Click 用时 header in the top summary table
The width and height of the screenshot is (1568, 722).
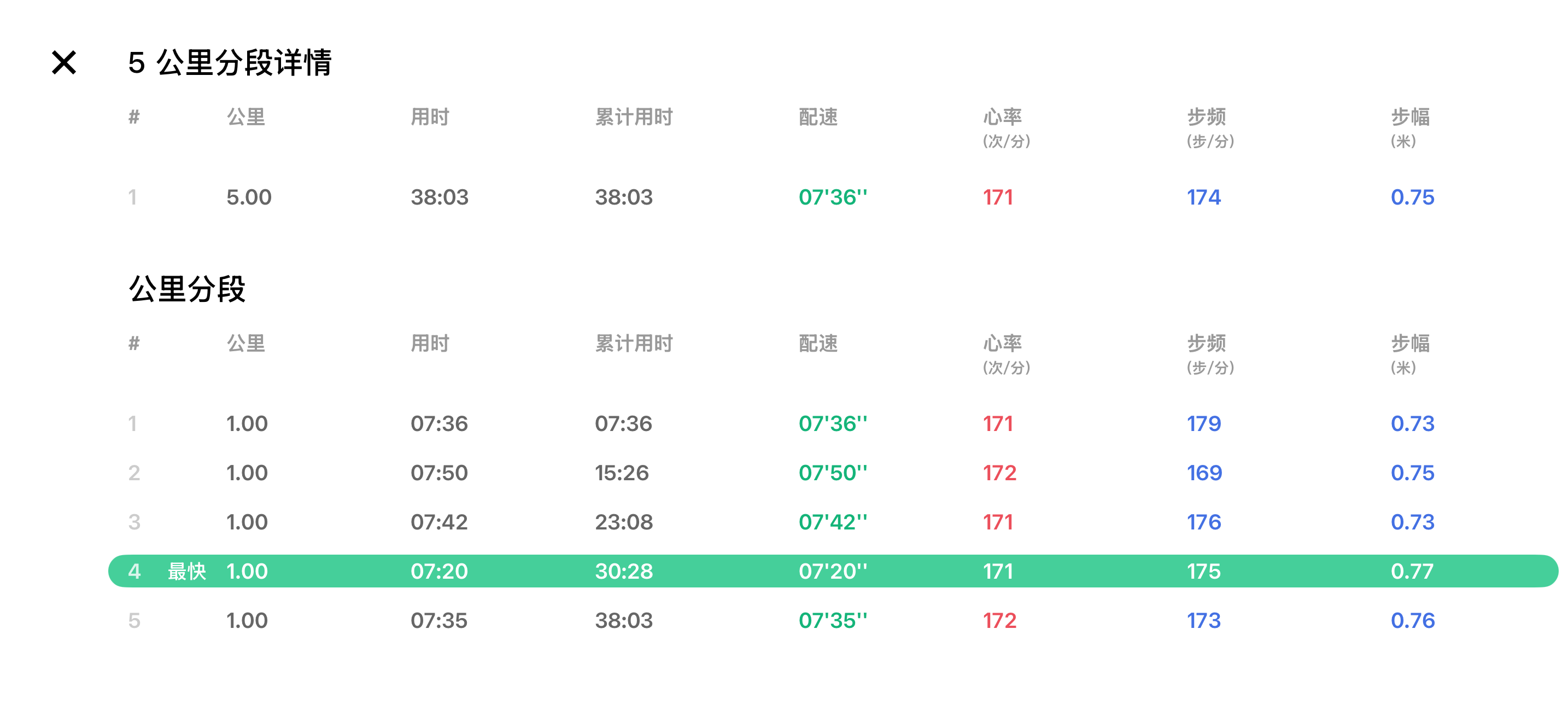430,117
